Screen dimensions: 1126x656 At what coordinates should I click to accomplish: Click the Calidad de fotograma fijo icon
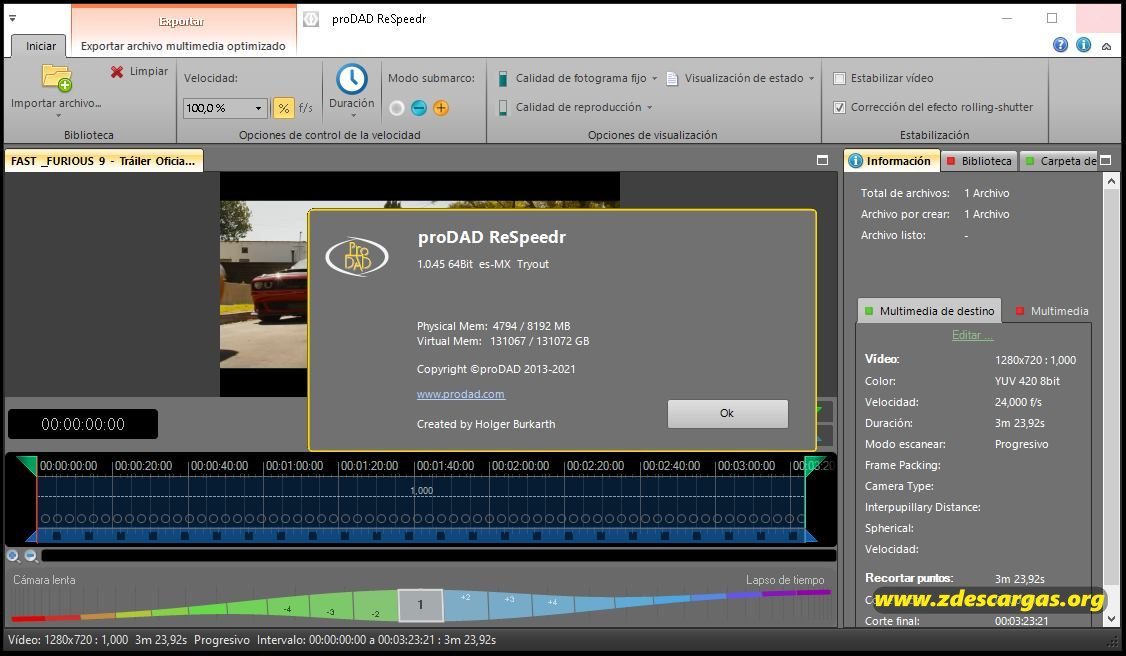point(503,78)
